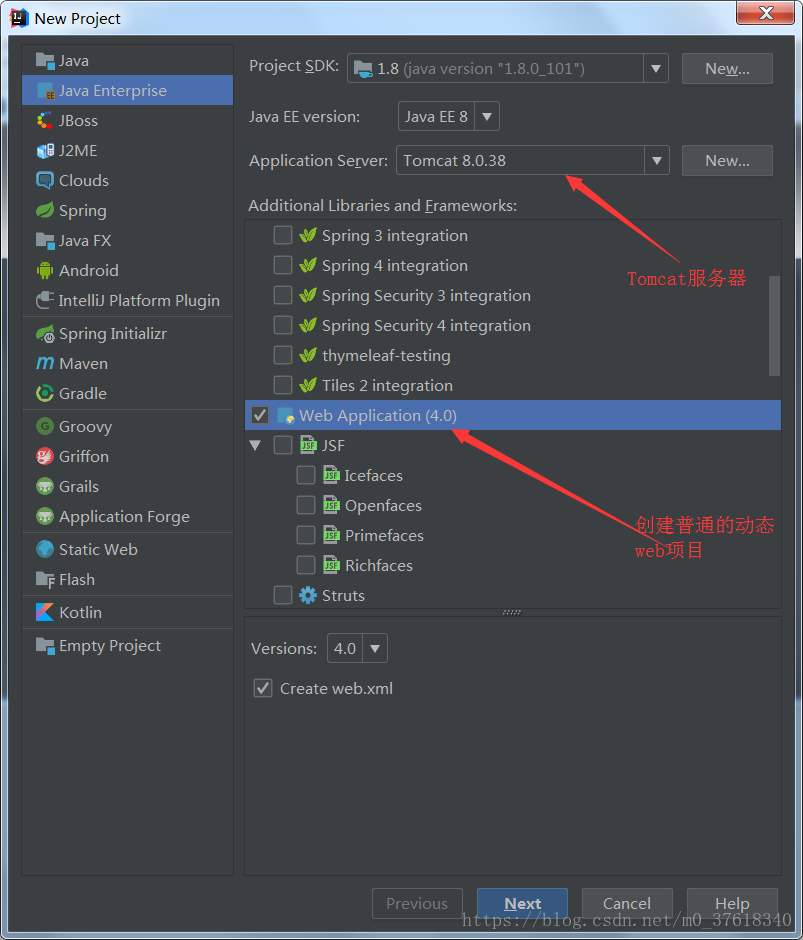Click the IntelliJ IDEA logo in title bar
803x940 pixels.
point(19,18)
